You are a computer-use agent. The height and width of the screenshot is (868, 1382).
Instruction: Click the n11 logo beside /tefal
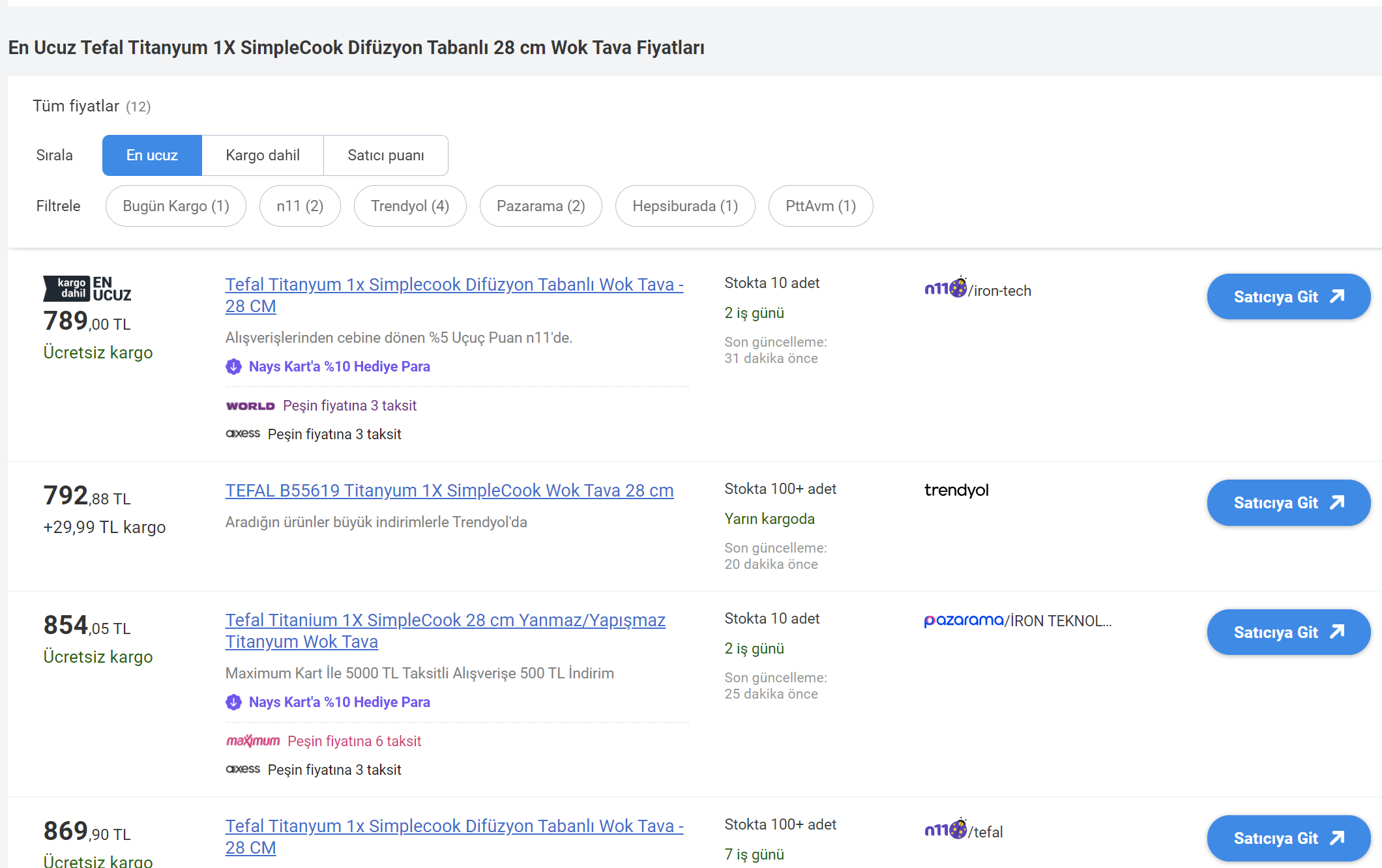click(x=945, y=829)
